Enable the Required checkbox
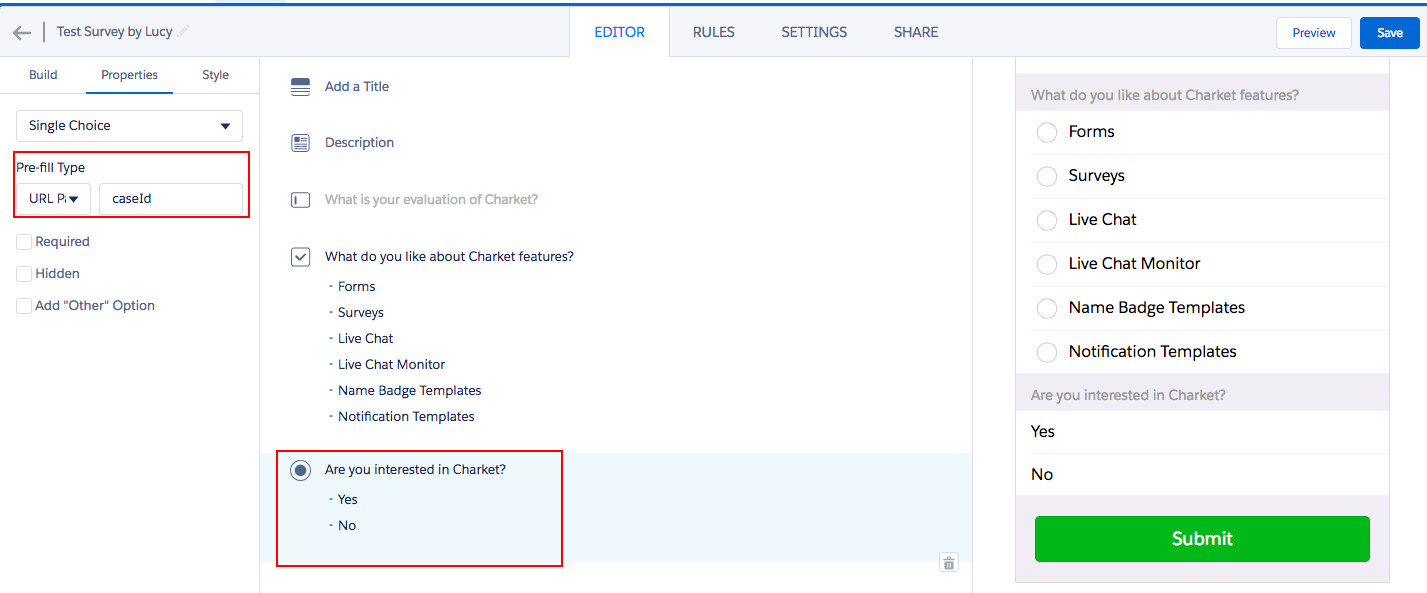Image resolution: width=1427 pixels, height=593 pixels. (x=24, y=242)
